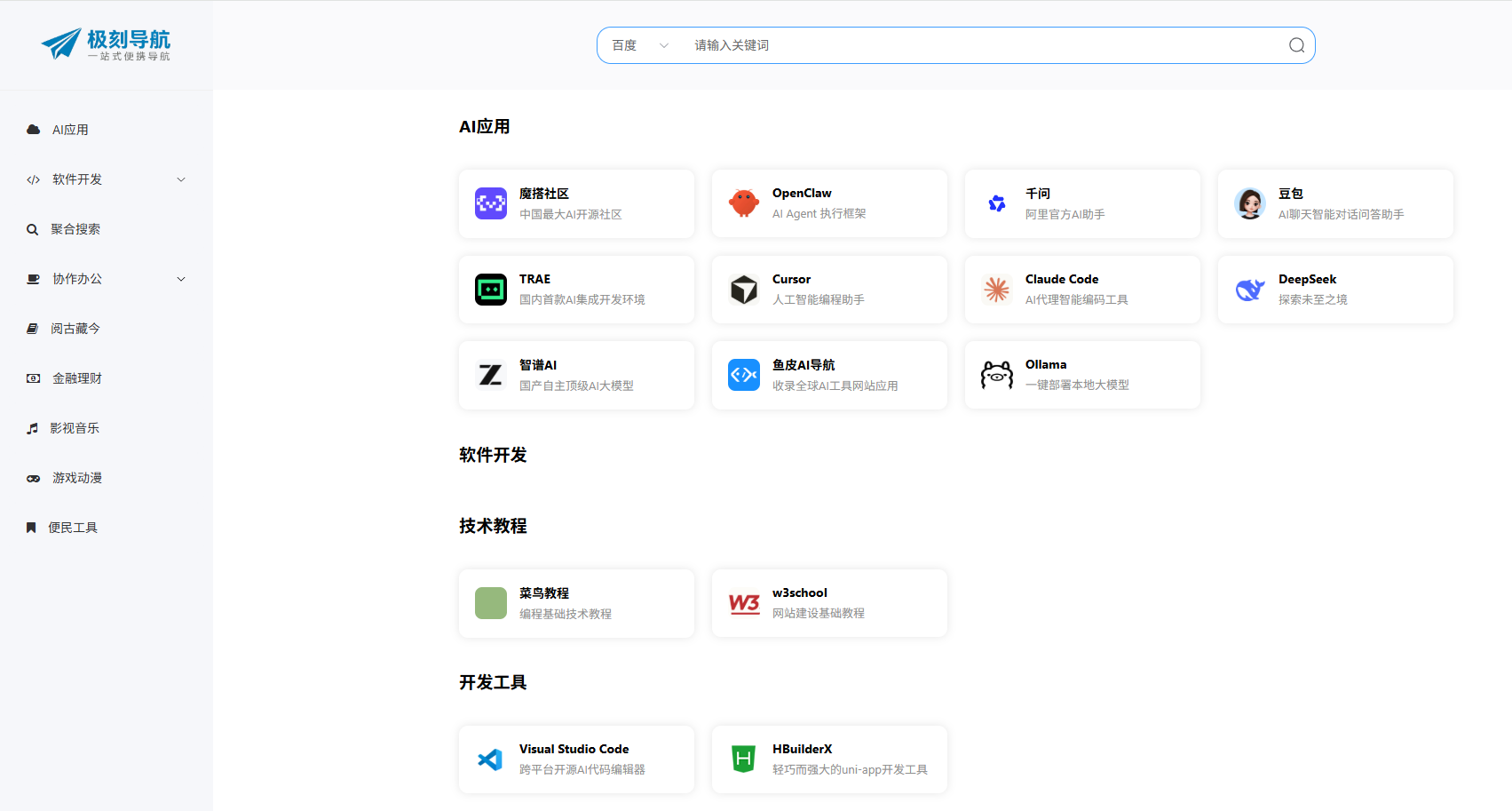Viewport: 1512px width, 811px height.
Task: Select 游戏动漫 in the sidebar
Action: [77, 478]
